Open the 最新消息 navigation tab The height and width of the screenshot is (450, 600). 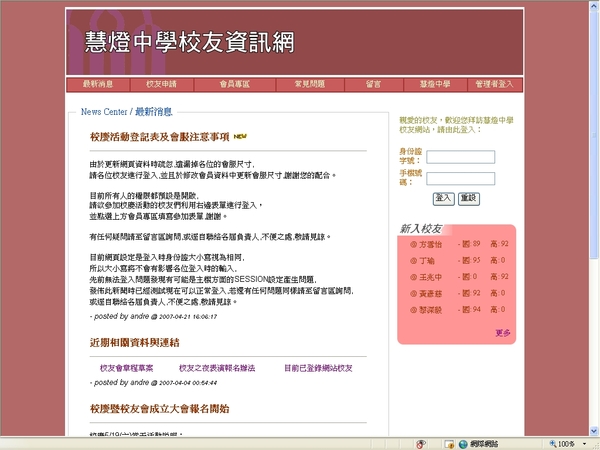[98, 85]
